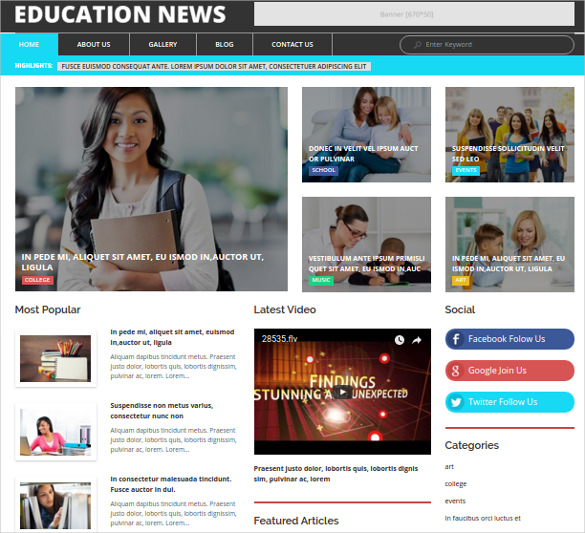
Task: Click the Enter Keyword search field
Action: [x=487, y=45]
